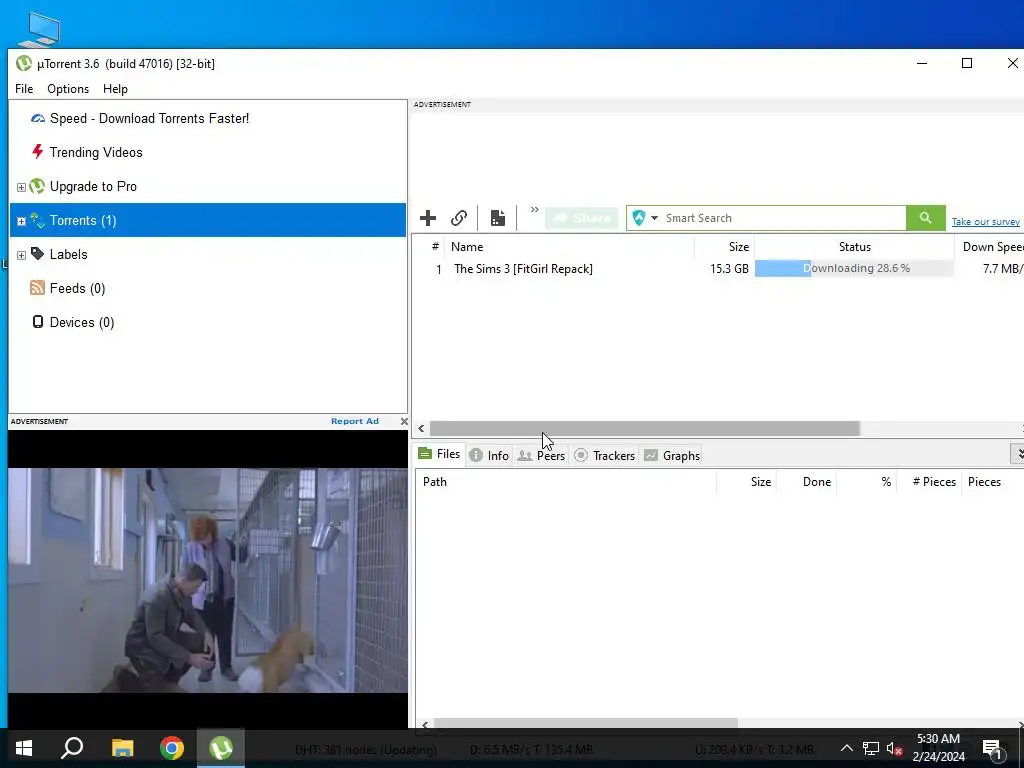
Task: Click the Create New Torrent file icon
Action: tap(498, 218)
